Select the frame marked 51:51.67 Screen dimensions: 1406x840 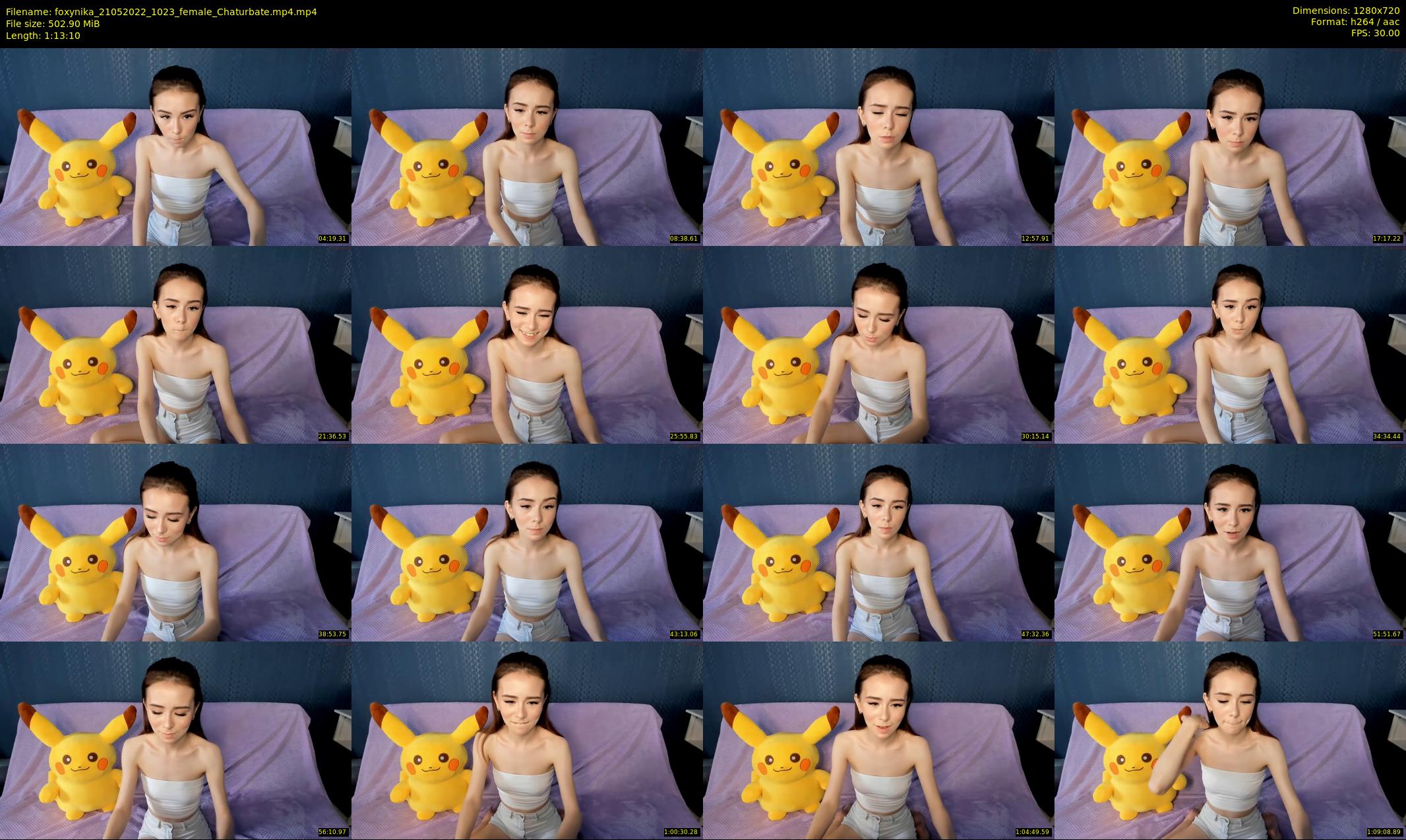(1230, 542)
